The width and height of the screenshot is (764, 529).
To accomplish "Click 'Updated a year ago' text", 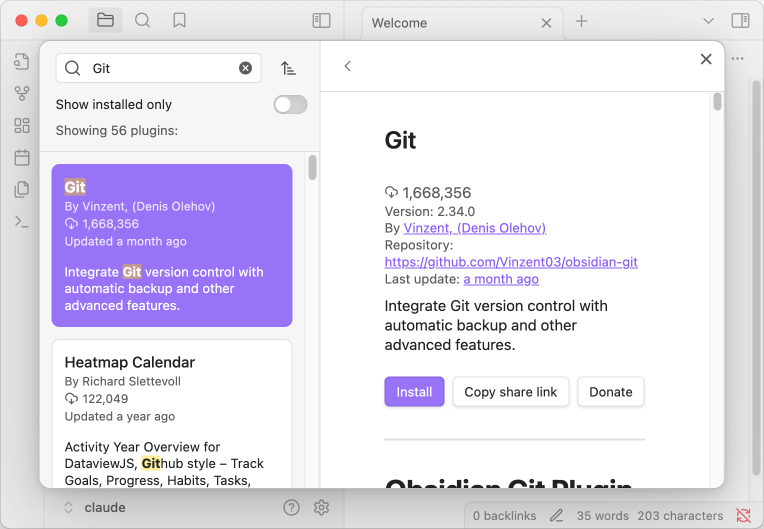I will pyautogui.click(x=120, y=416).
